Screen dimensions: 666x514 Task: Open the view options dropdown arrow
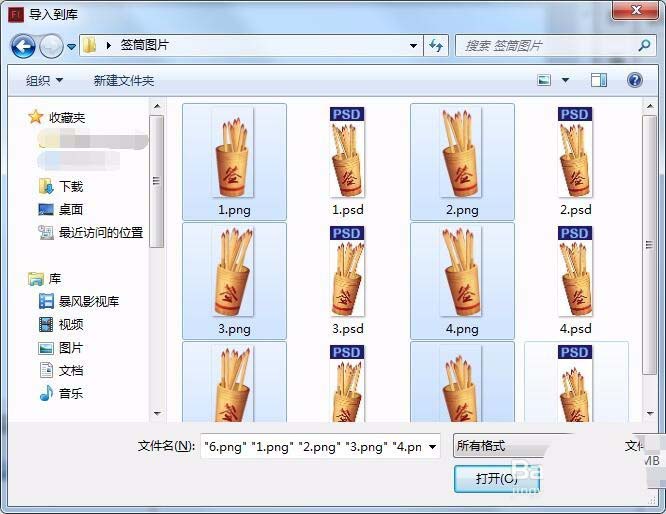click(565, 80)
